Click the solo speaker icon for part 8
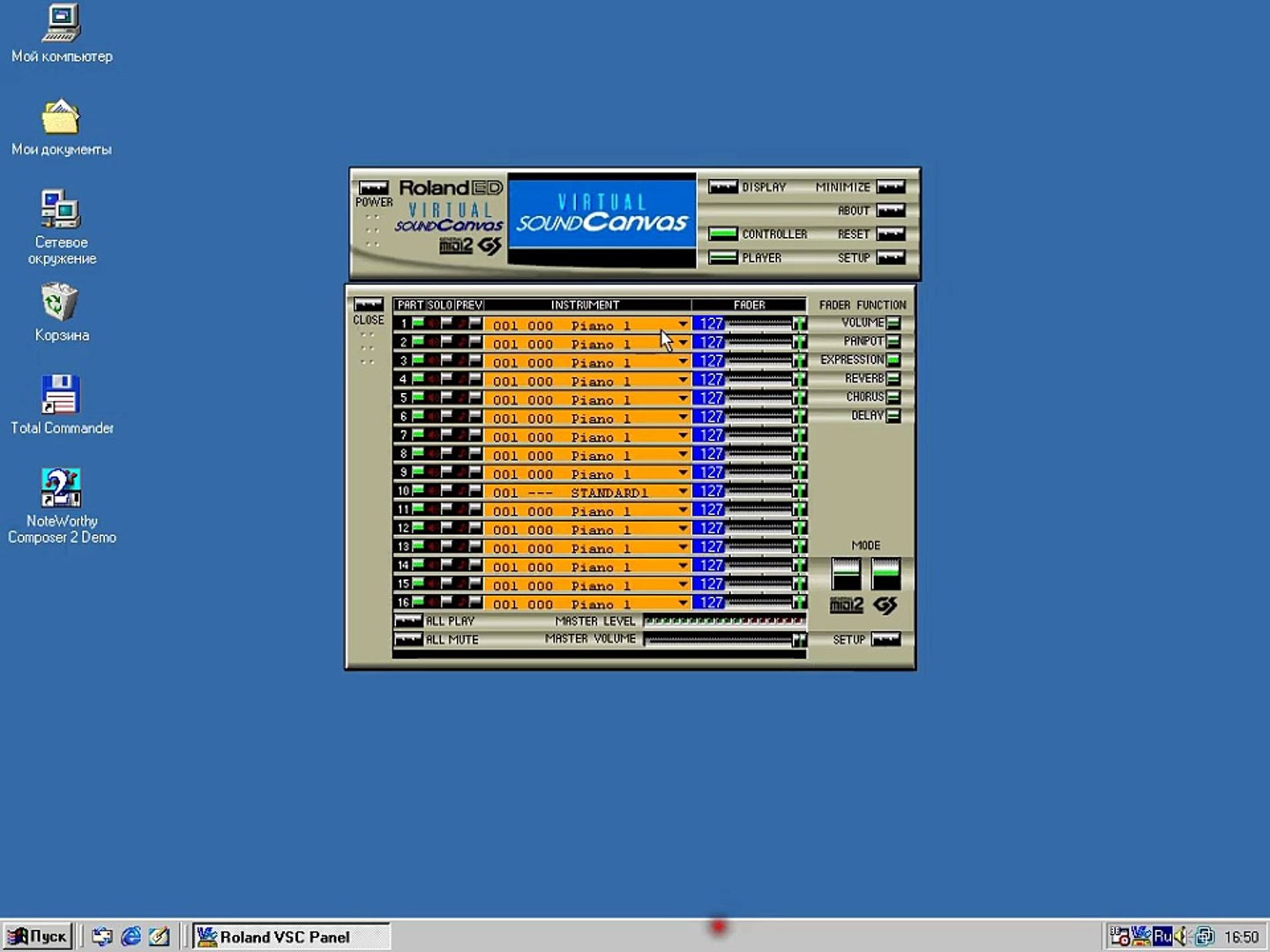This screenshot has width=1270, height=952. click(x=433, y=453)
